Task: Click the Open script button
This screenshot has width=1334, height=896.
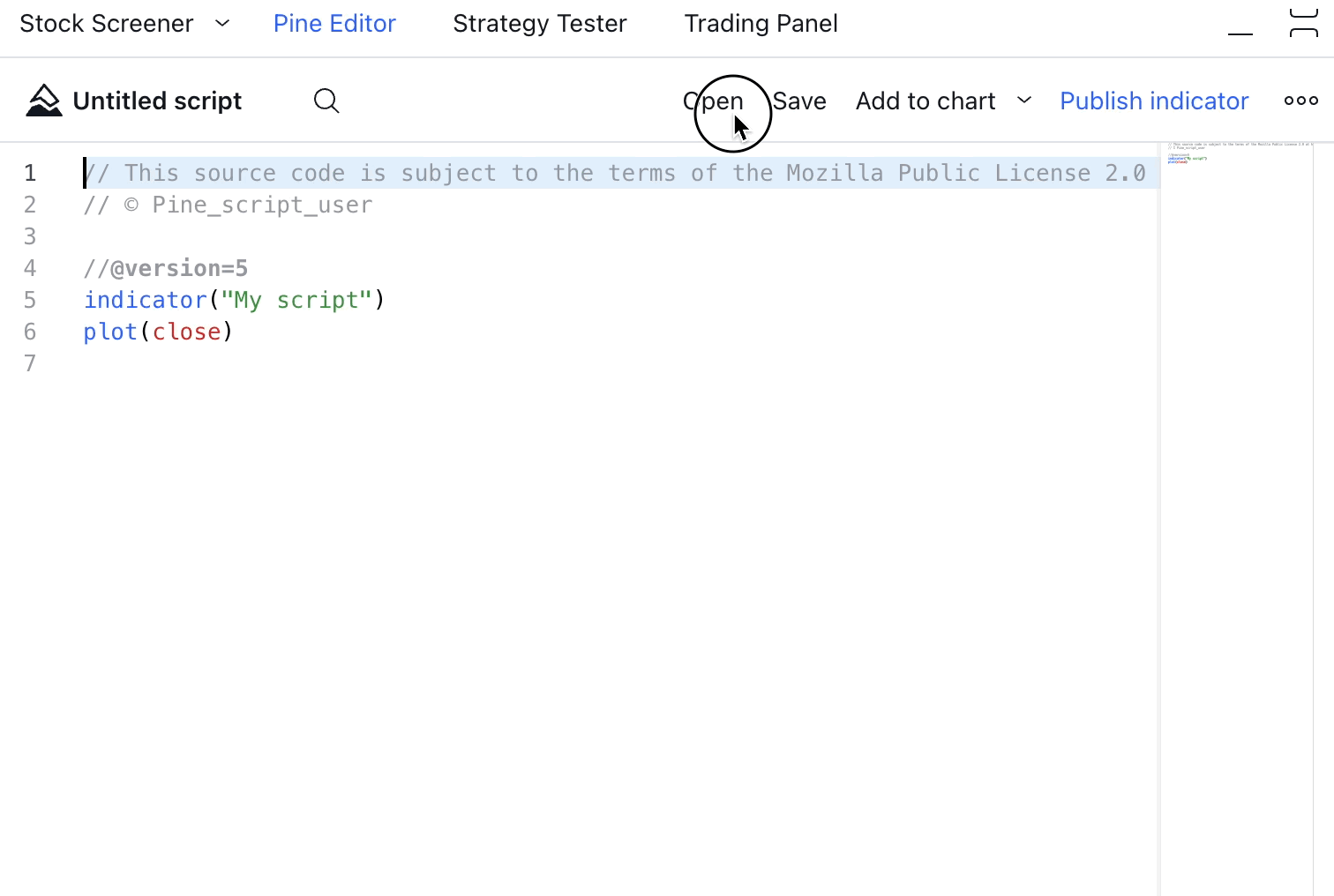Action: point(713,101)
